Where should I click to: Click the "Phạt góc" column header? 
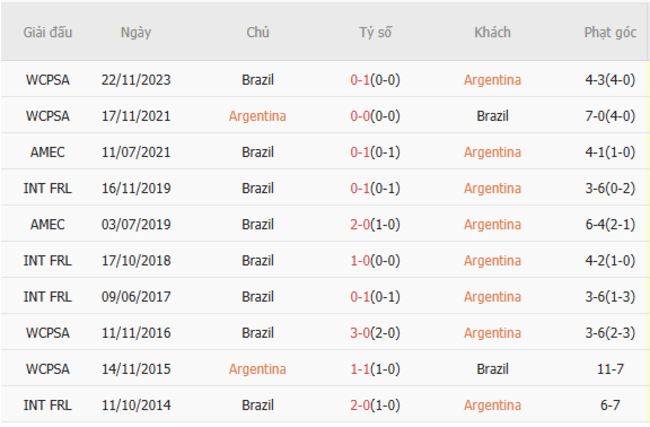pyautogui.click(x=610, y=32)
